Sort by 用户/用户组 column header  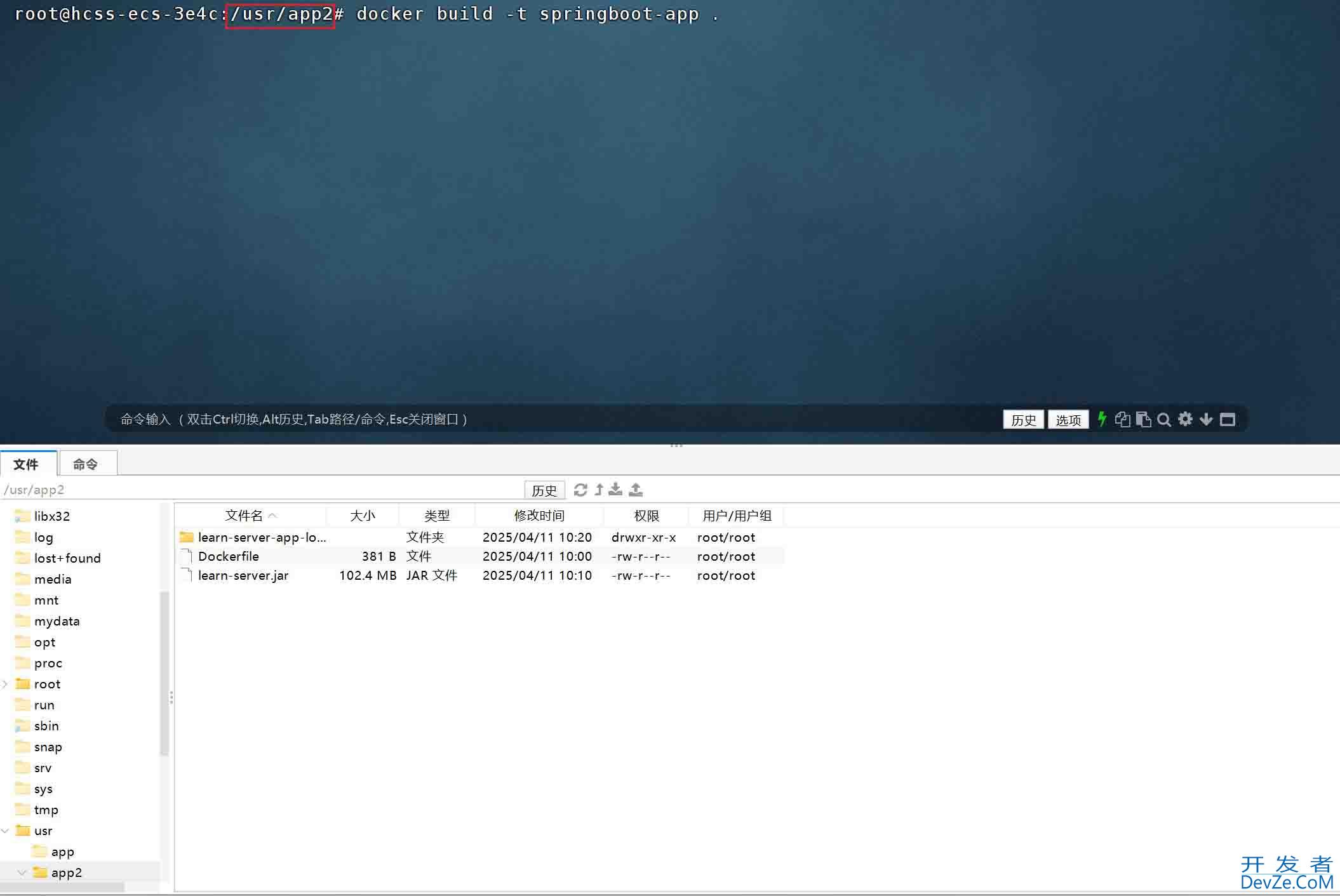point(737,516)
